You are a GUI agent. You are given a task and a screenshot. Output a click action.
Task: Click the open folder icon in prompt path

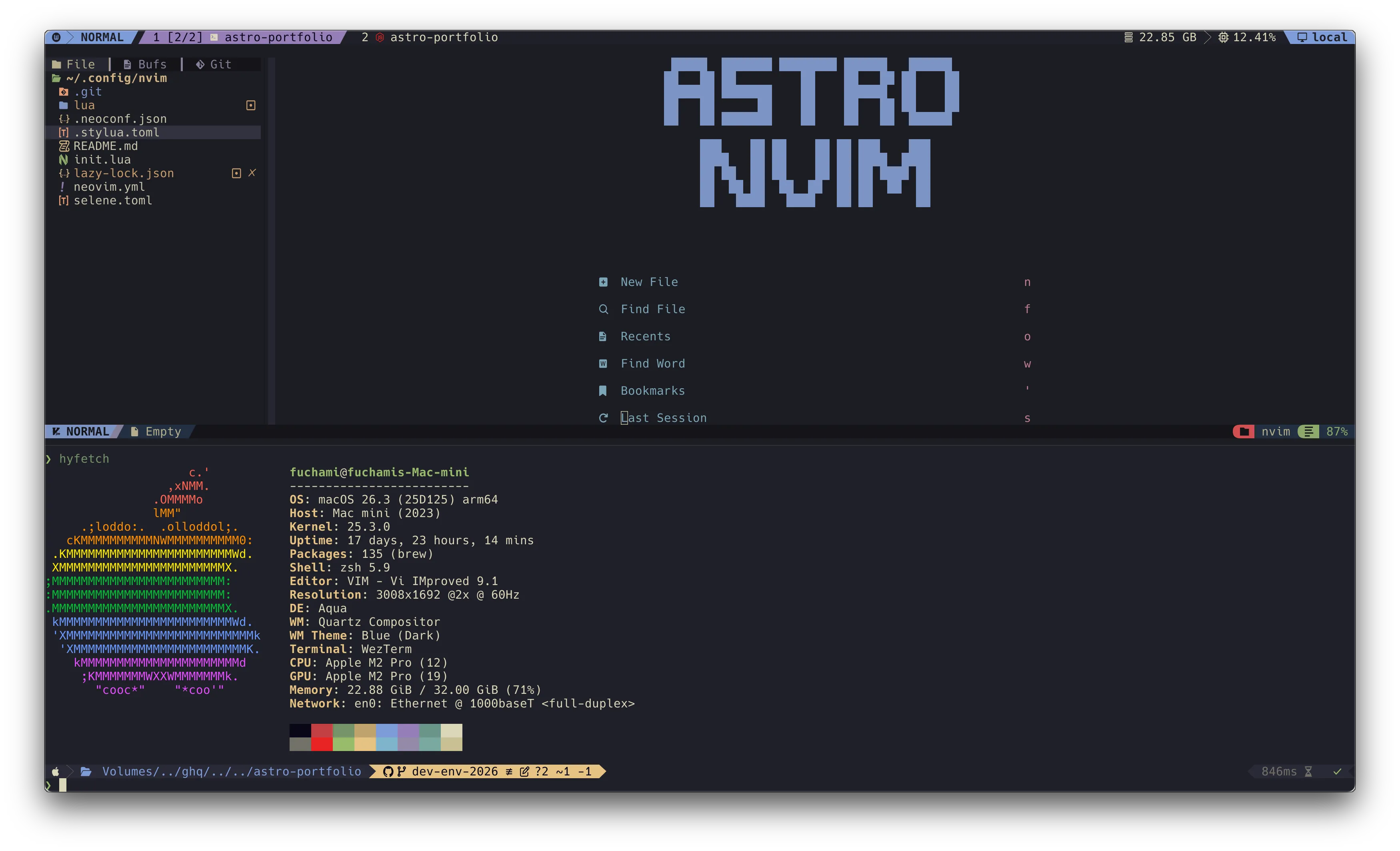86,771
